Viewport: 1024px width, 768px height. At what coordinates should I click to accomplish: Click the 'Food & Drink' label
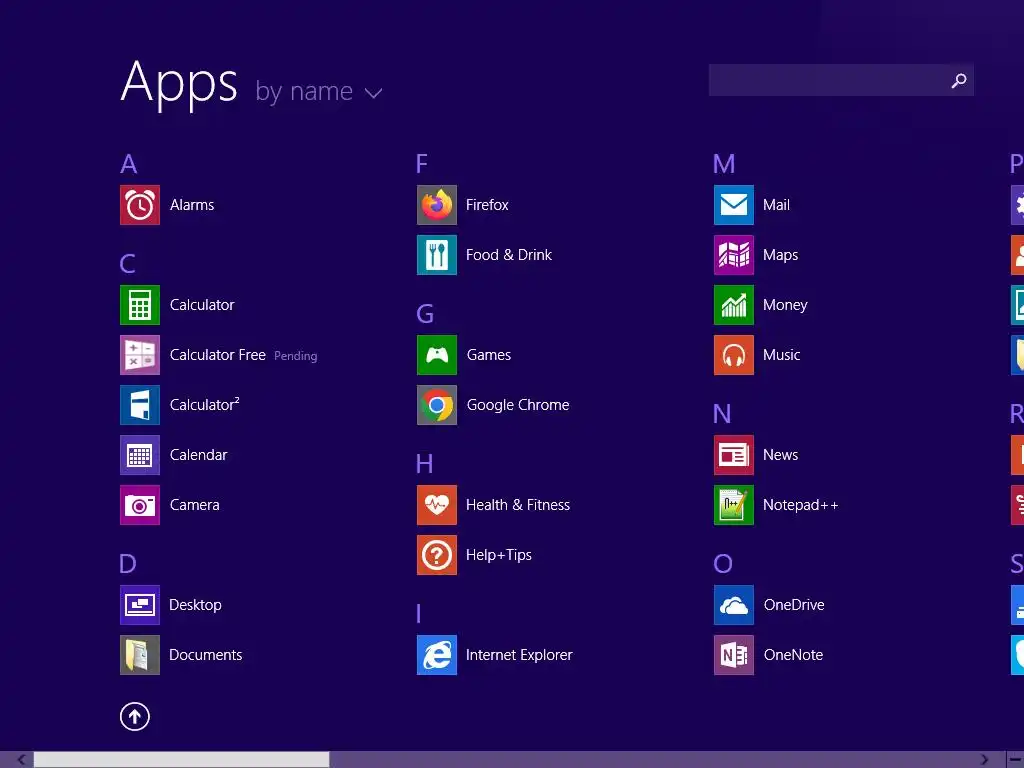pos(509,255)
